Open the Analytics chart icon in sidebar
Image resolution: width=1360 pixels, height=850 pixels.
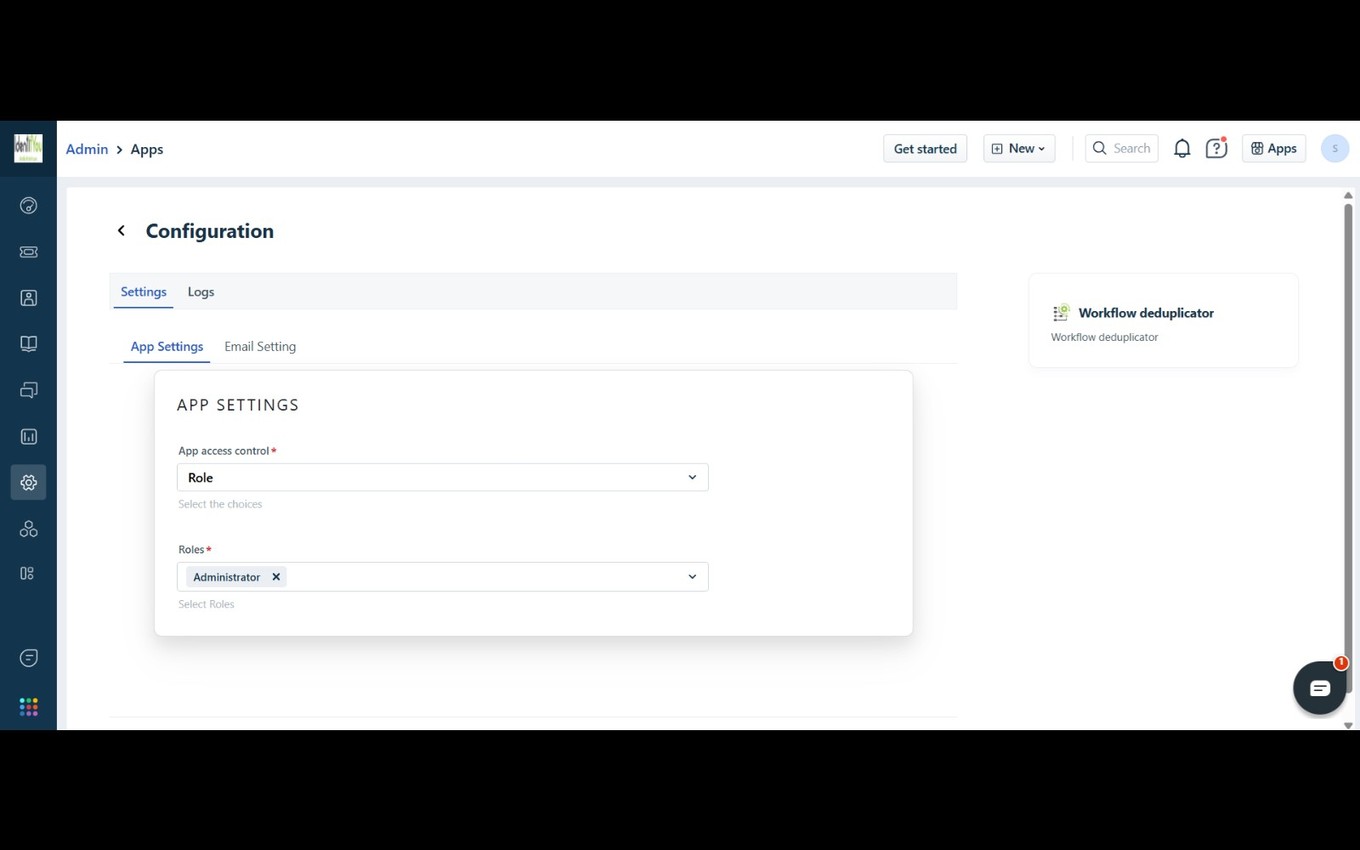point(28,436)
